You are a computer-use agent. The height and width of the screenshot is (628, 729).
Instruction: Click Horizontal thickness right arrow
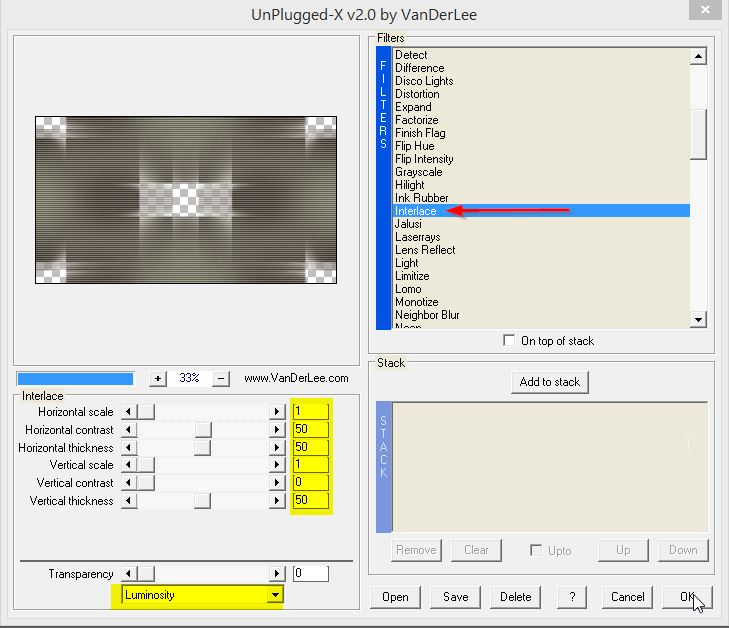pos(277,448)
